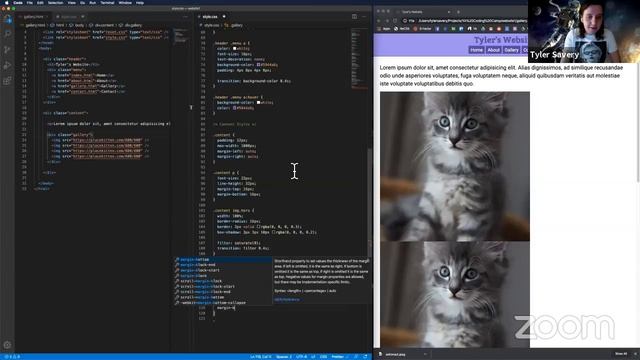Open Run and Debug in activity bar
The width and height of the screenshot is (640, 360).
[7, 65]
